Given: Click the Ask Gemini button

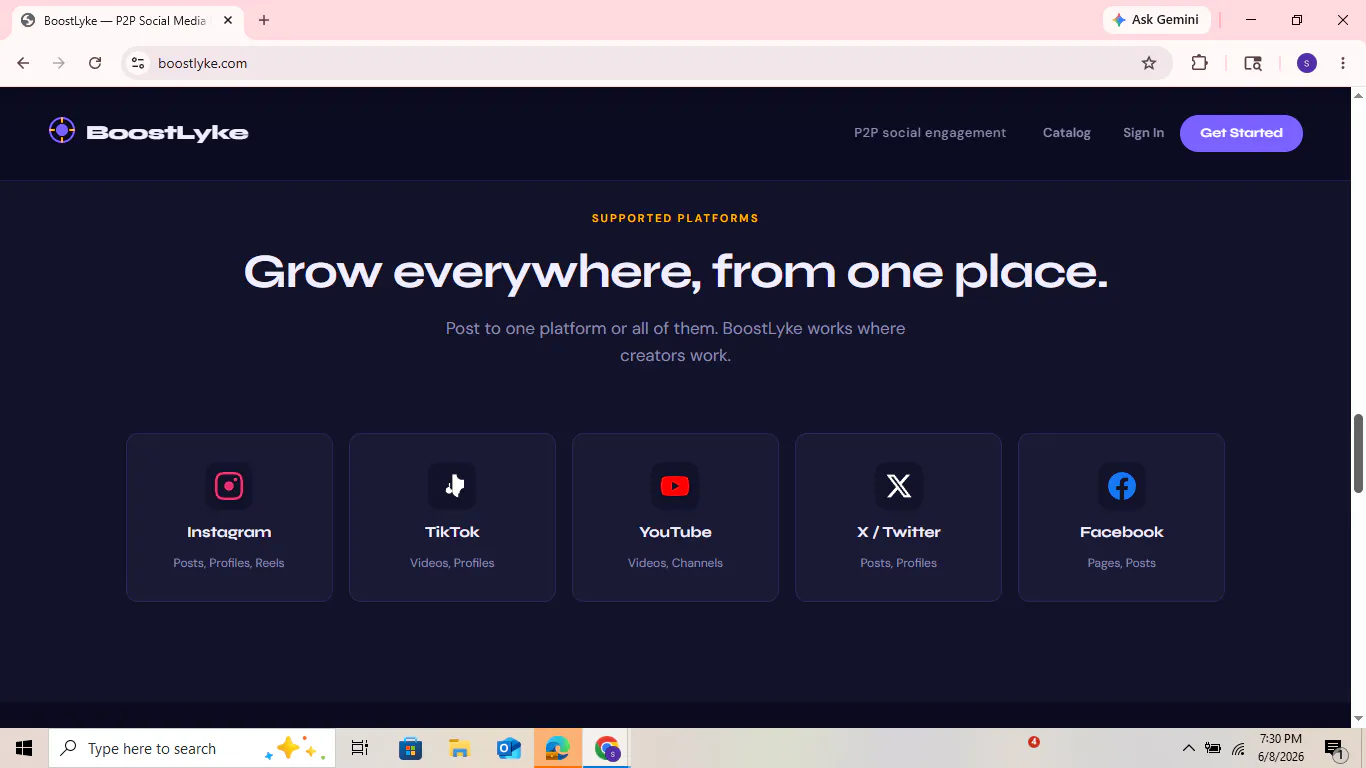Looking at the screenshot, I should coord(1156,20).
